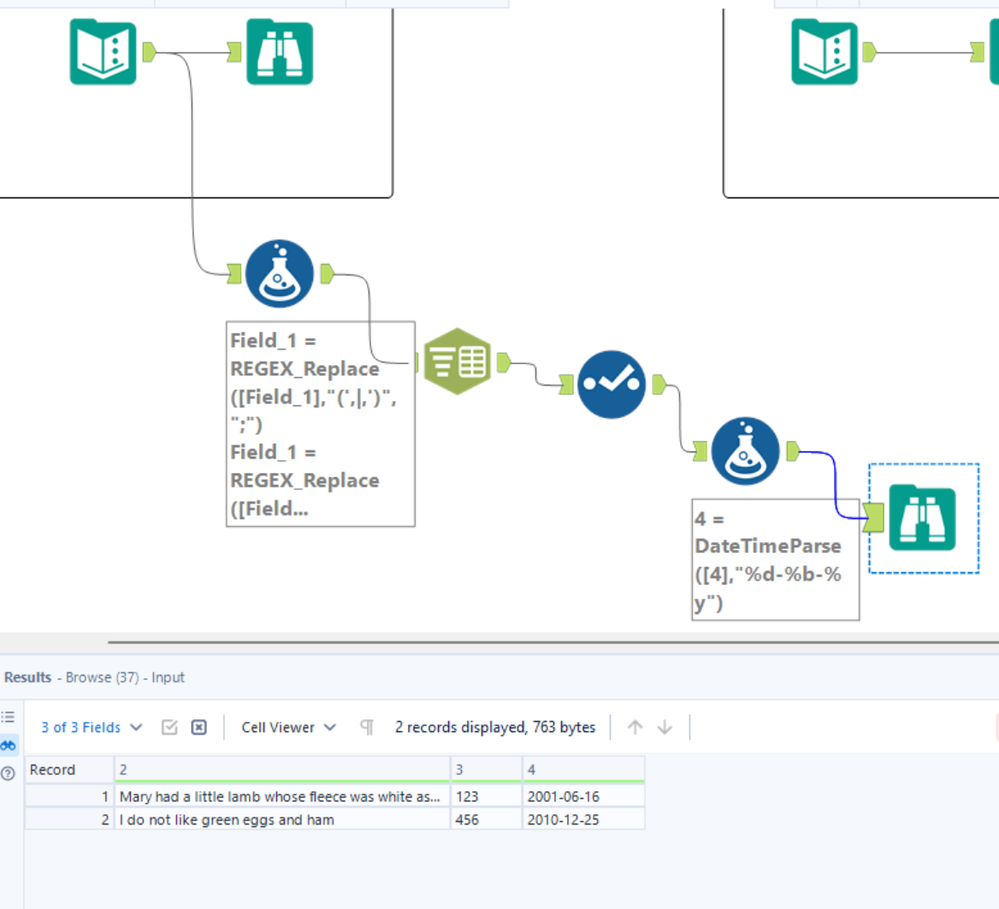Click input anchor of final Browse tool

coord(873,517)
